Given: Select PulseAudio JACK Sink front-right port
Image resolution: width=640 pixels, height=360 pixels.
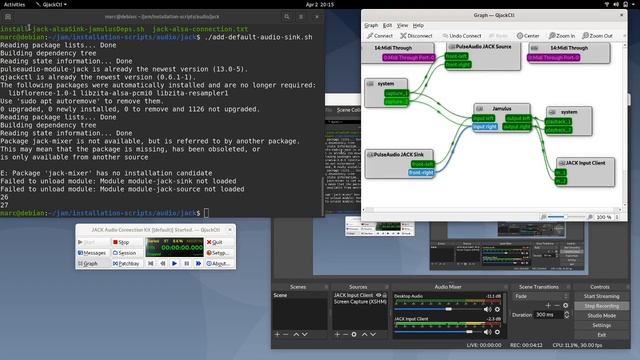Looking at the screenshot, I should coord(421,173).
